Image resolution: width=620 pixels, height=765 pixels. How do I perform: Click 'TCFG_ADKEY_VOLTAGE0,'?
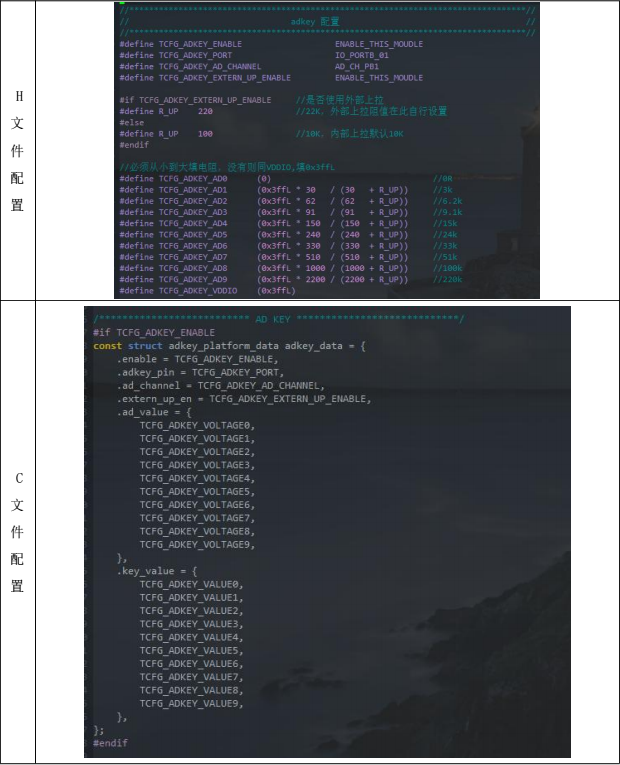pyautogui.click(x=197, y=425)
